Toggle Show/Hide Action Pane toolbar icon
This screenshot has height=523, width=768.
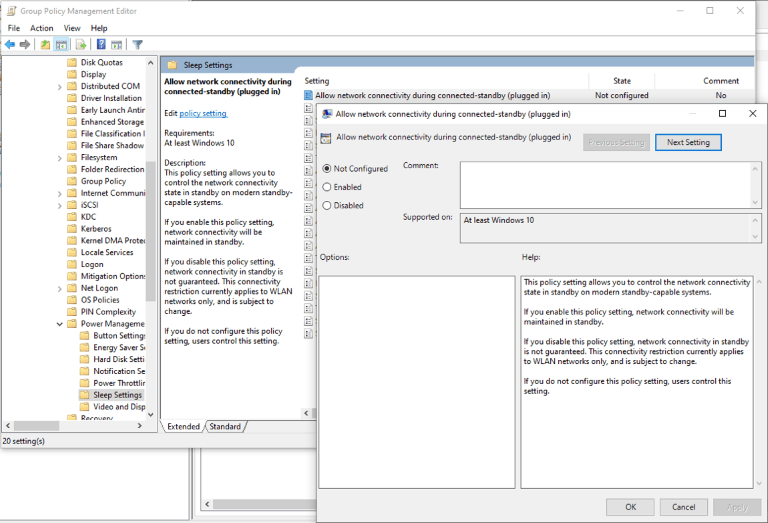click(117, 45)
